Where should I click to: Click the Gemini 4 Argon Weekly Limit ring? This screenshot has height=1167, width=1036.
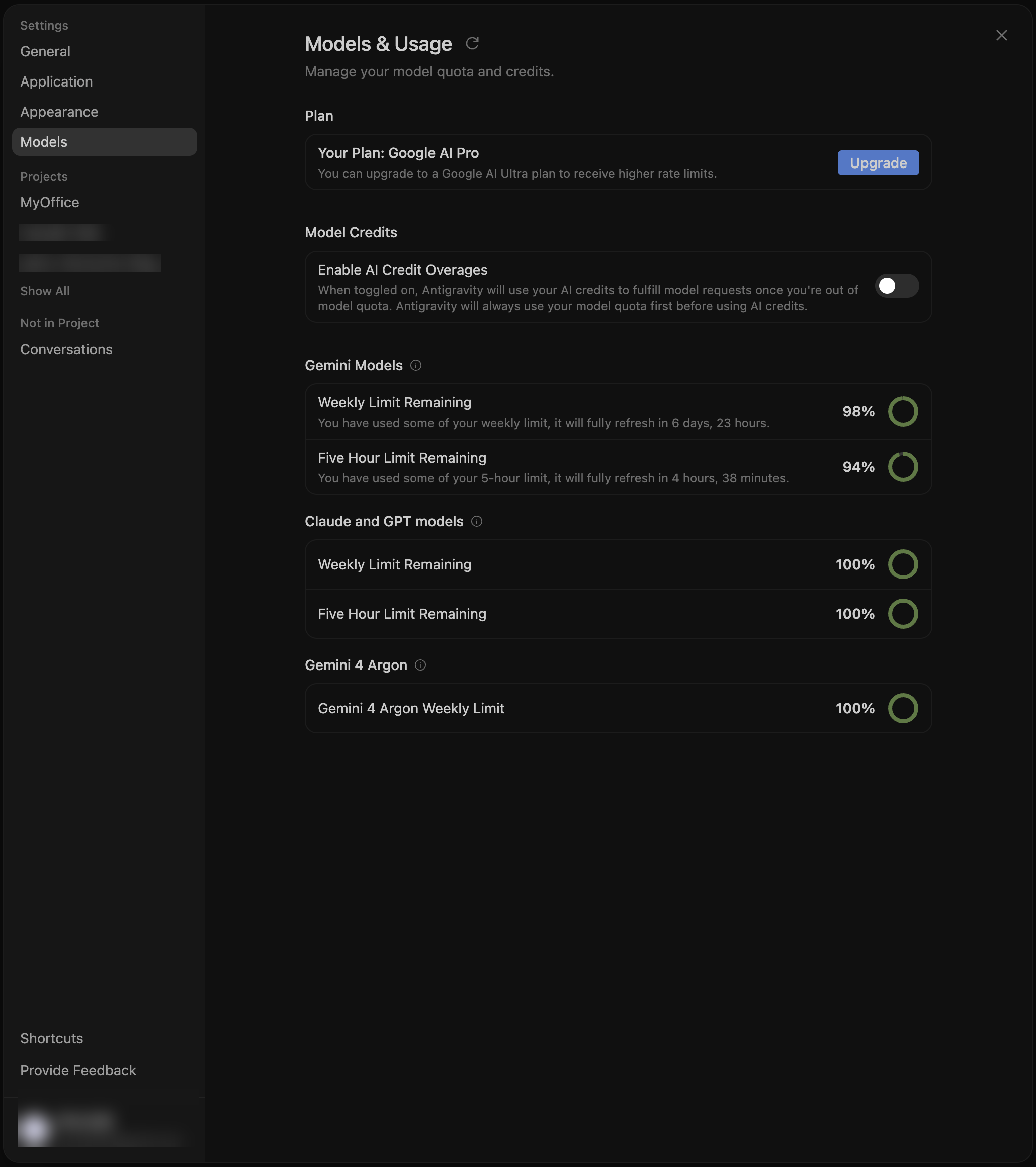click(903, 709)
